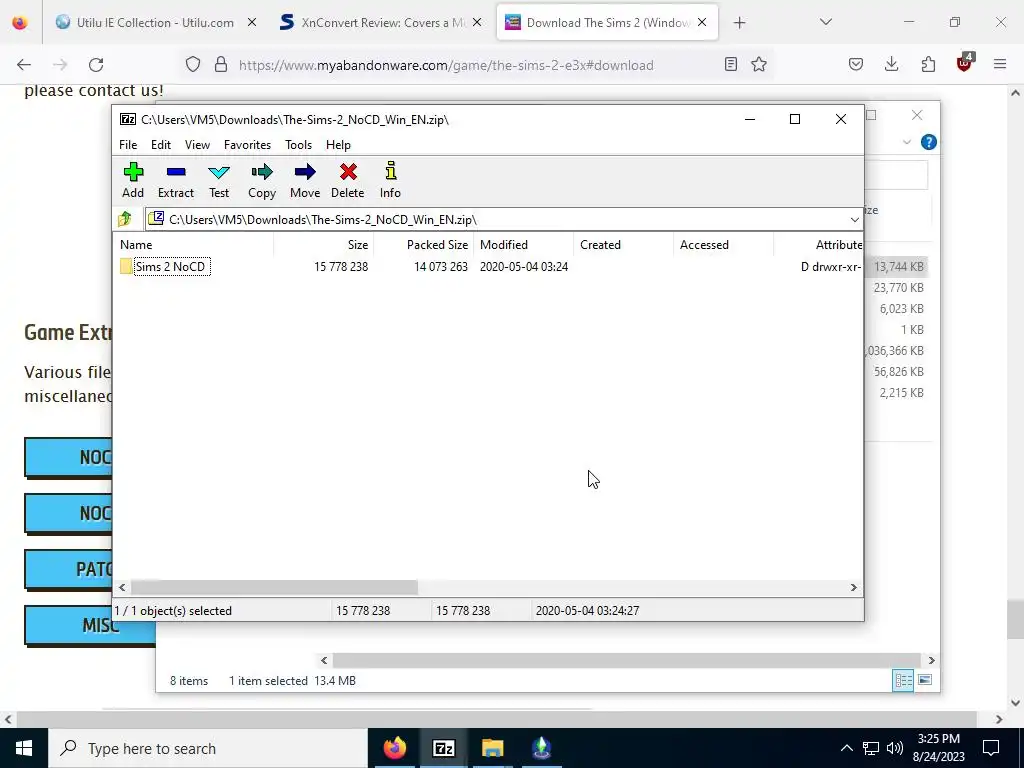List all Firefox tabs dropdown

pos(826,22)
